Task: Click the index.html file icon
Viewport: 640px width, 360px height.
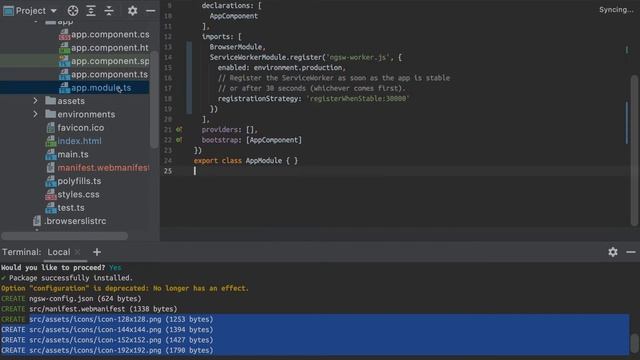Action: click(51, 141)
